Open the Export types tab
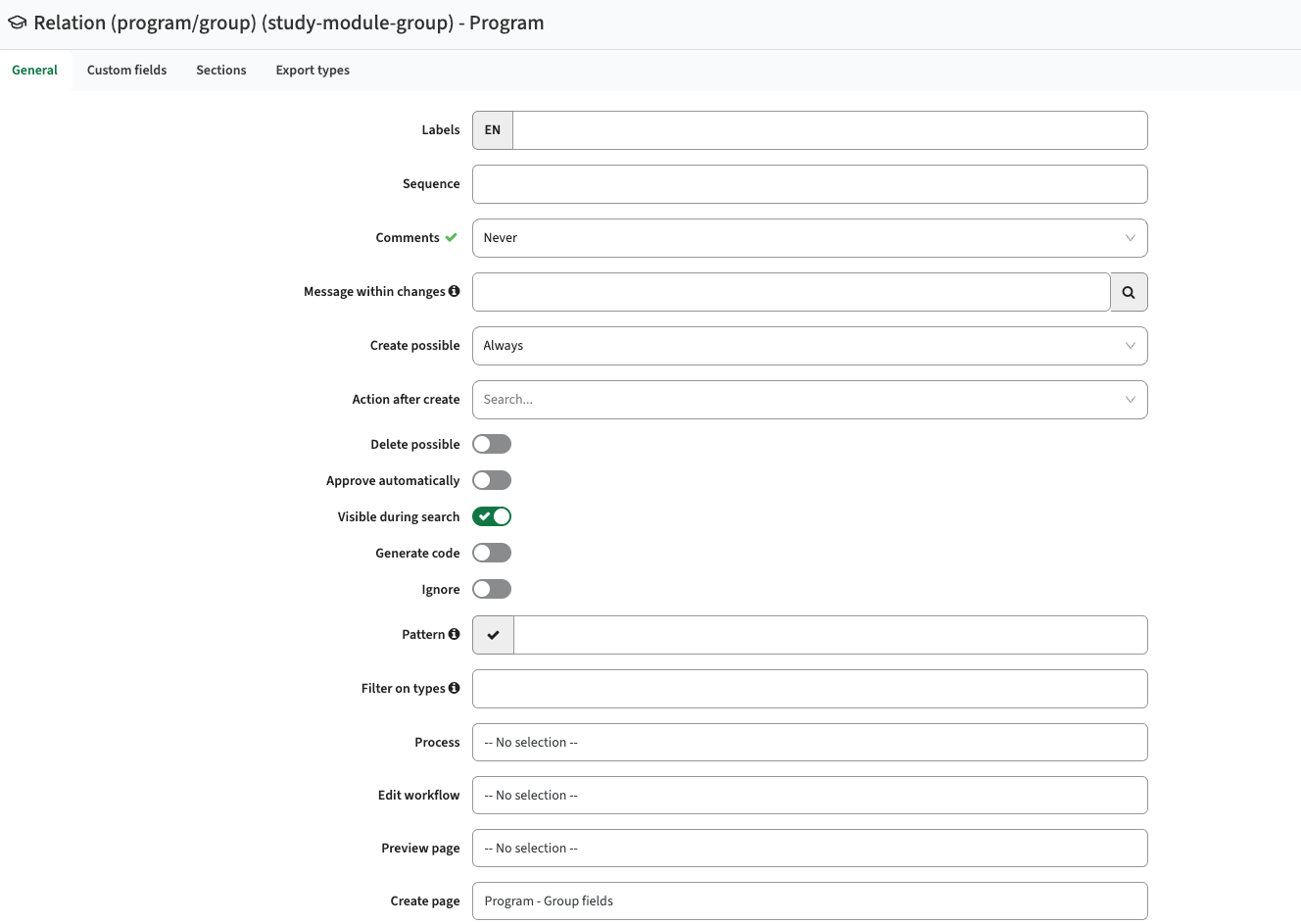This screenshot has height=924, width=1301. click(313, 71)
